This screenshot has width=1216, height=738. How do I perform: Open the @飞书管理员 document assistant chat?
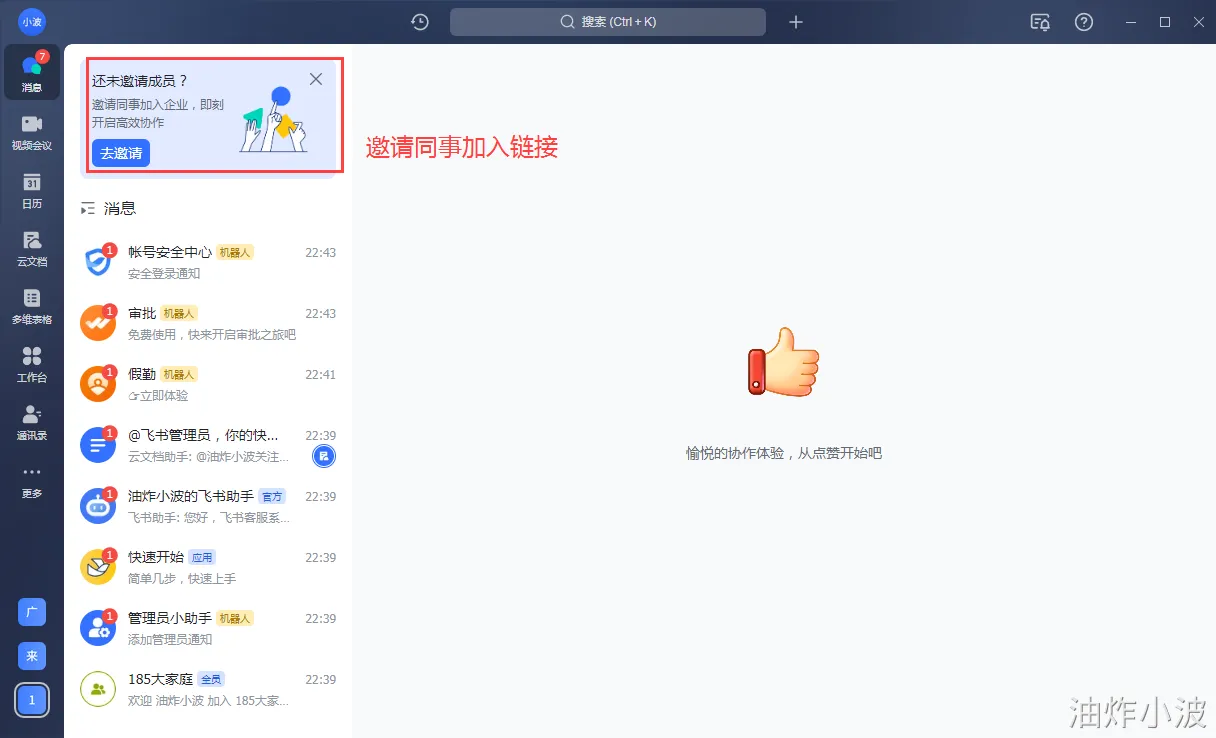(x=208, y=445)
